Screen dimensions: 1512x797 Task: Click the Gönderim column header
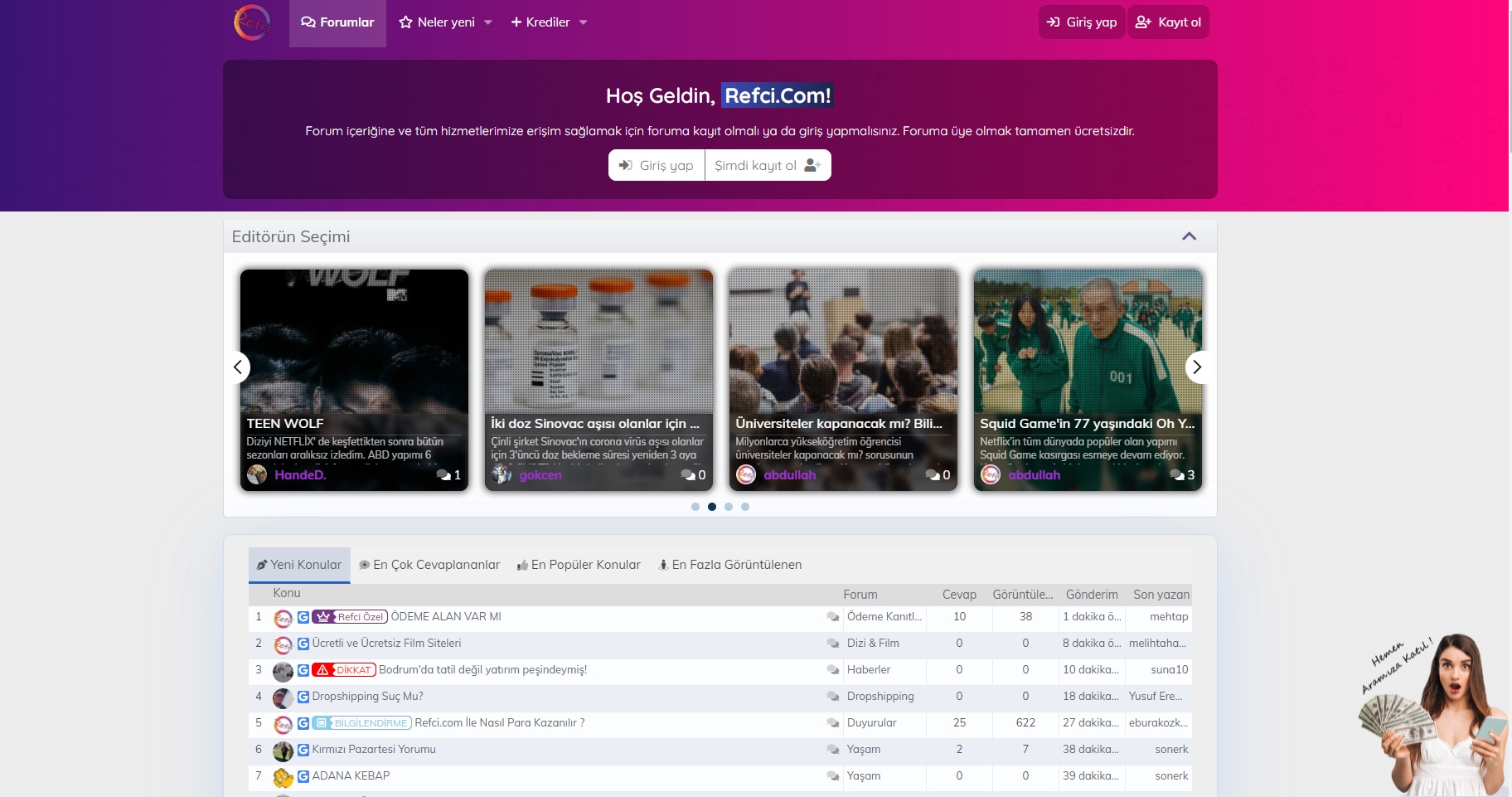coord(1092,594)
